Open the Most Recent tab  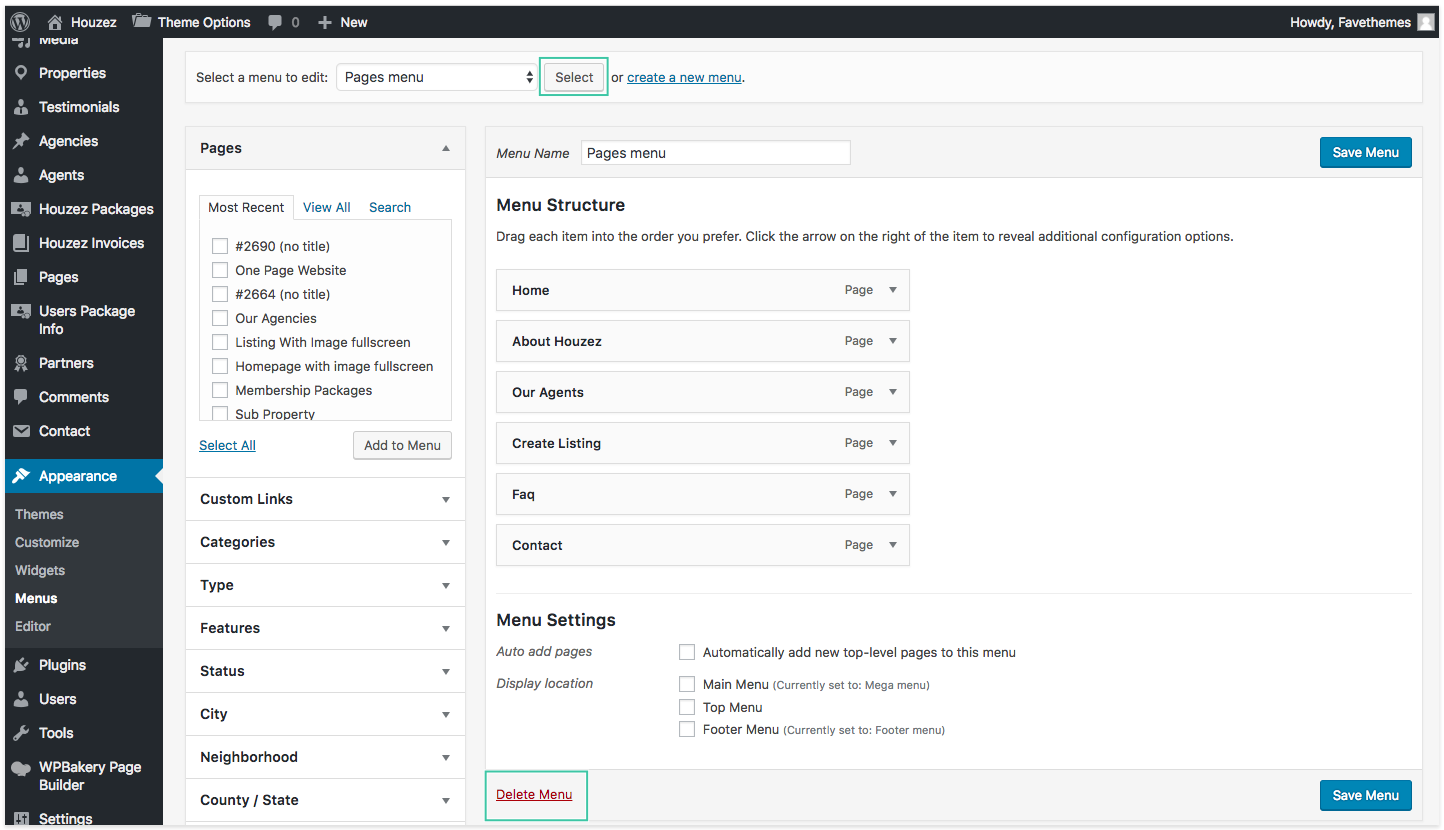coord(246,207)
